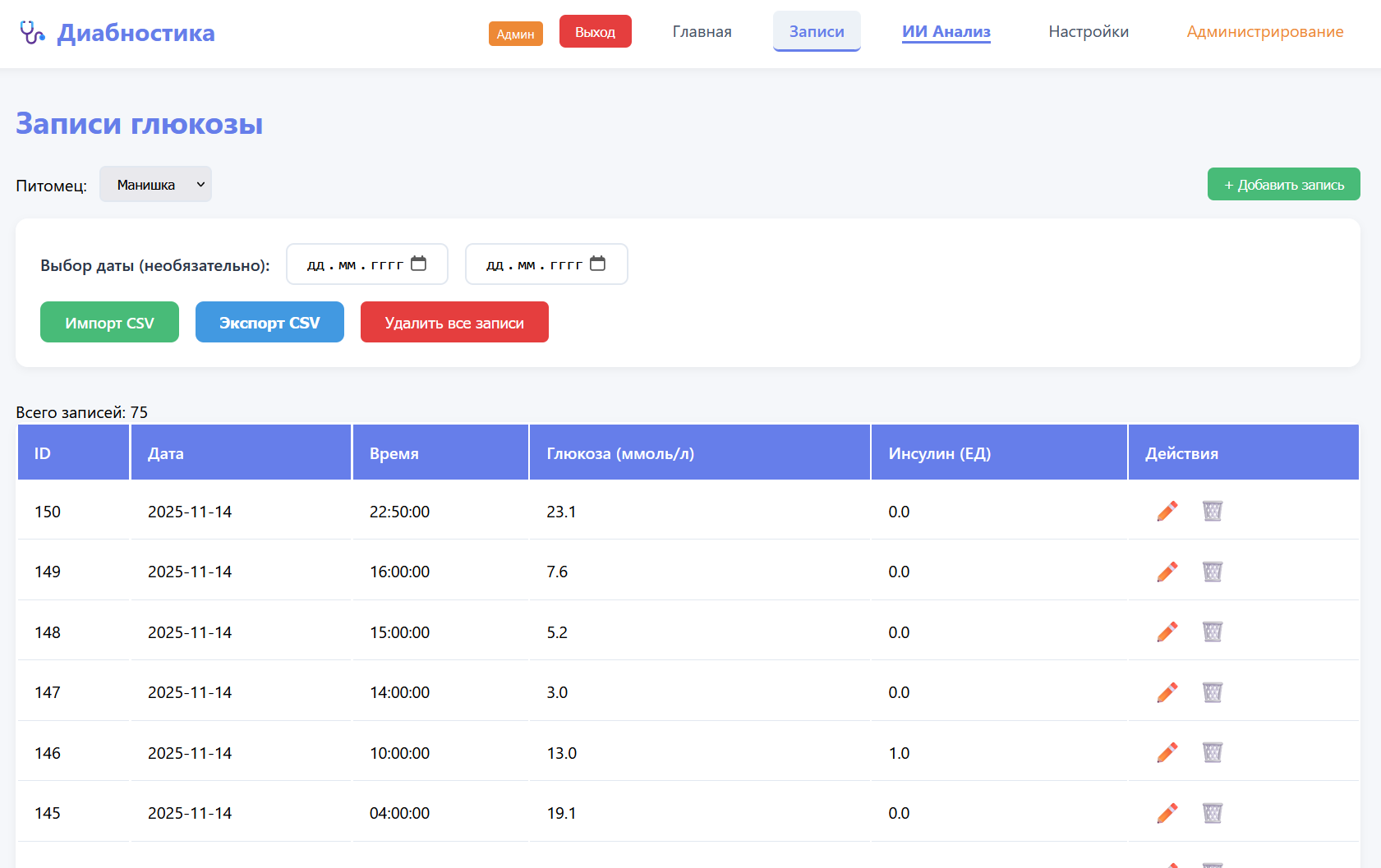Screen dimensions: 1381x868
Task: Delete record 150 using trash icon
Action: [x=1212, y=511]
